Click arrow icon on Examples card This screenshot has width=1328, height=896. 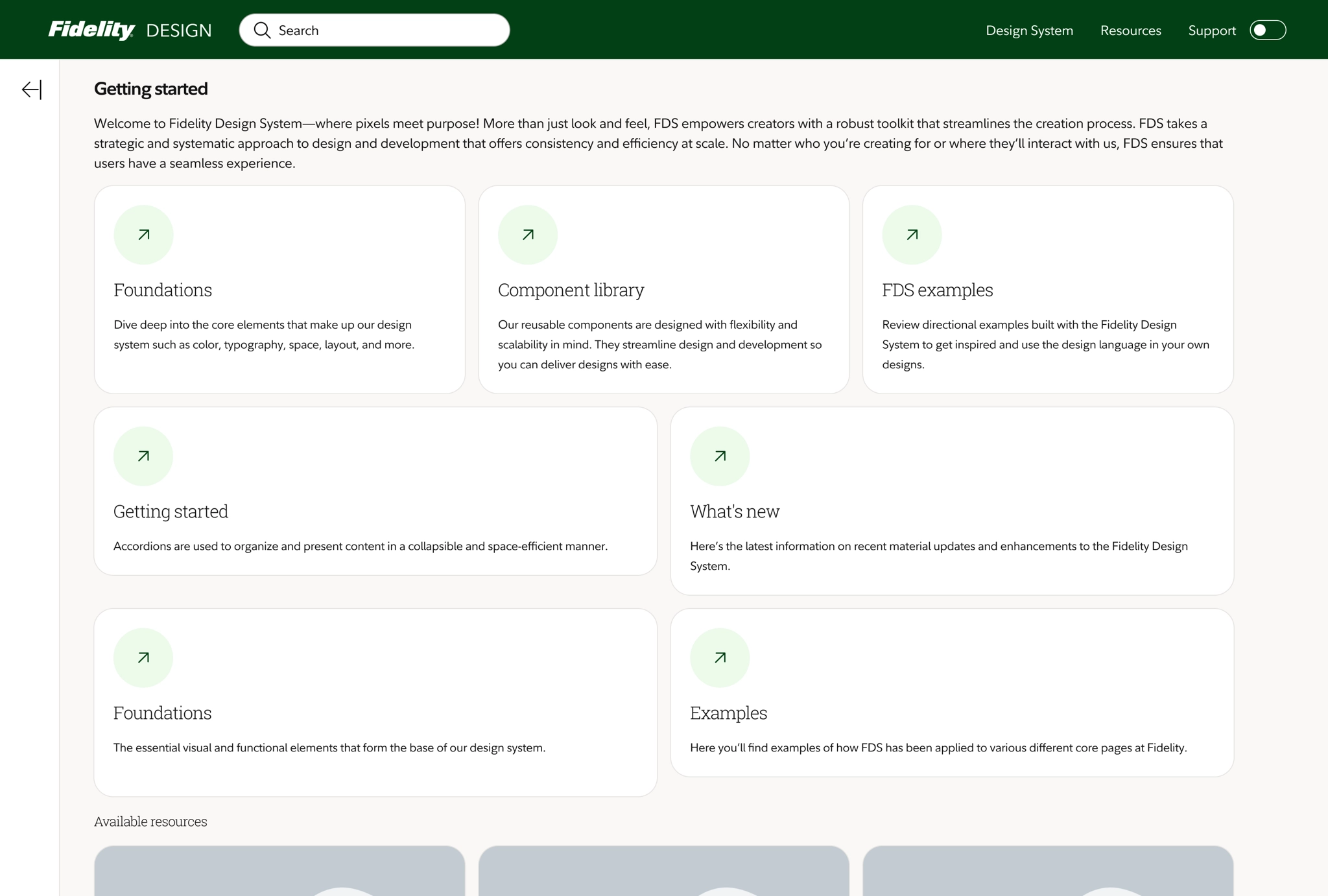tap(720, 657)
